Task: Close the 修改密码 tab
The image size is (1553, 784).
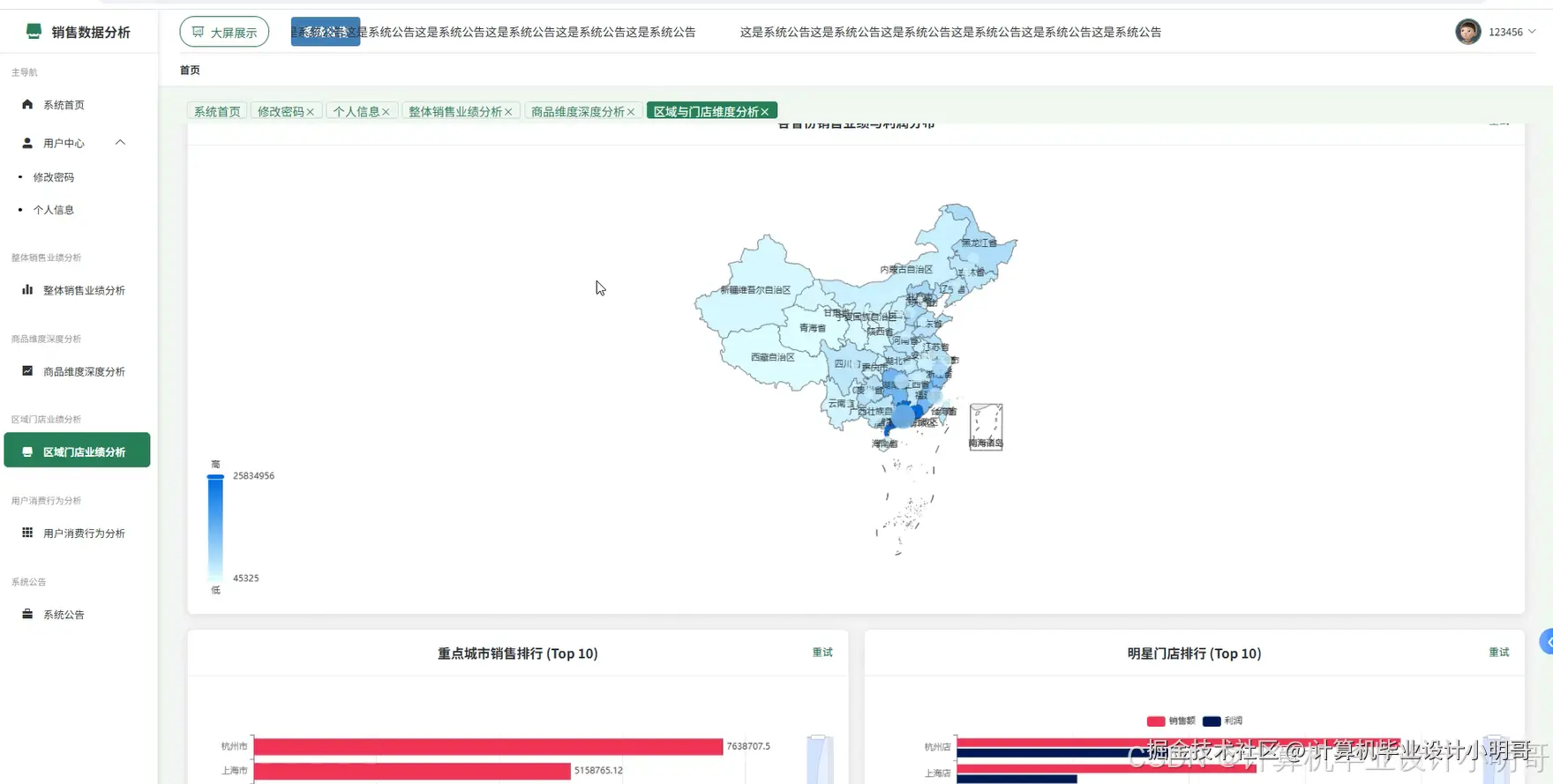Action: pyautogui.click(x=311, y=112)
